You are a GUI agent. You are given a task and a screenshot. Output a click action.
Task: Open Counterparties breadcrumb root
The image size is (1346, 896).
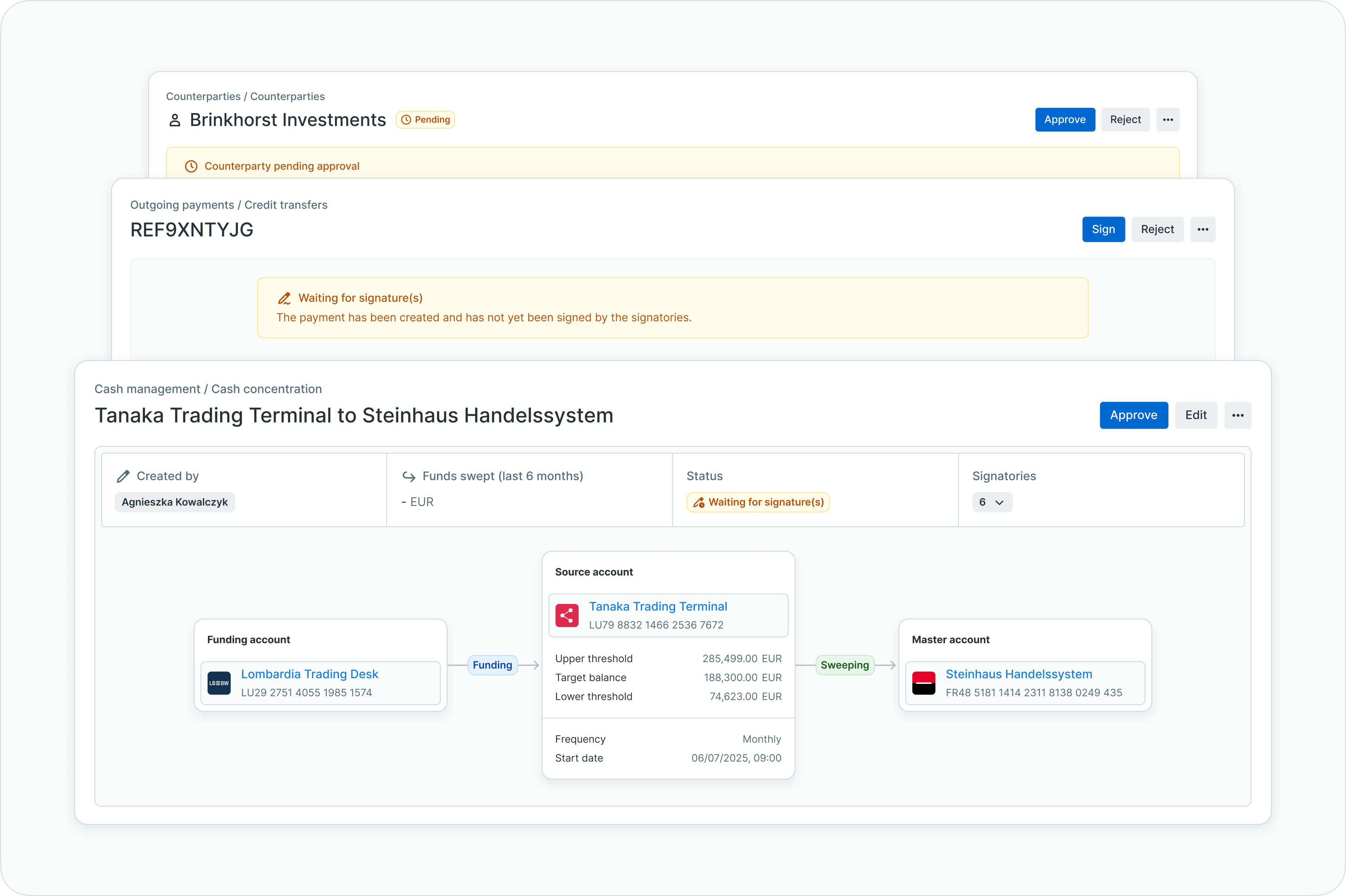203,96
